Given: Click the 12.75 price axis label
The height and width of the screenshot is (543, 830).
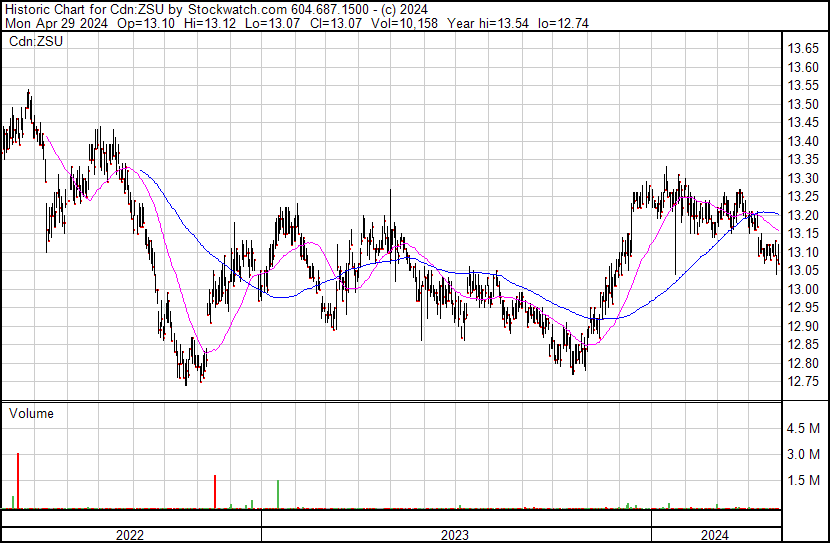Looking at the screenshot, I should pos(804,382).
